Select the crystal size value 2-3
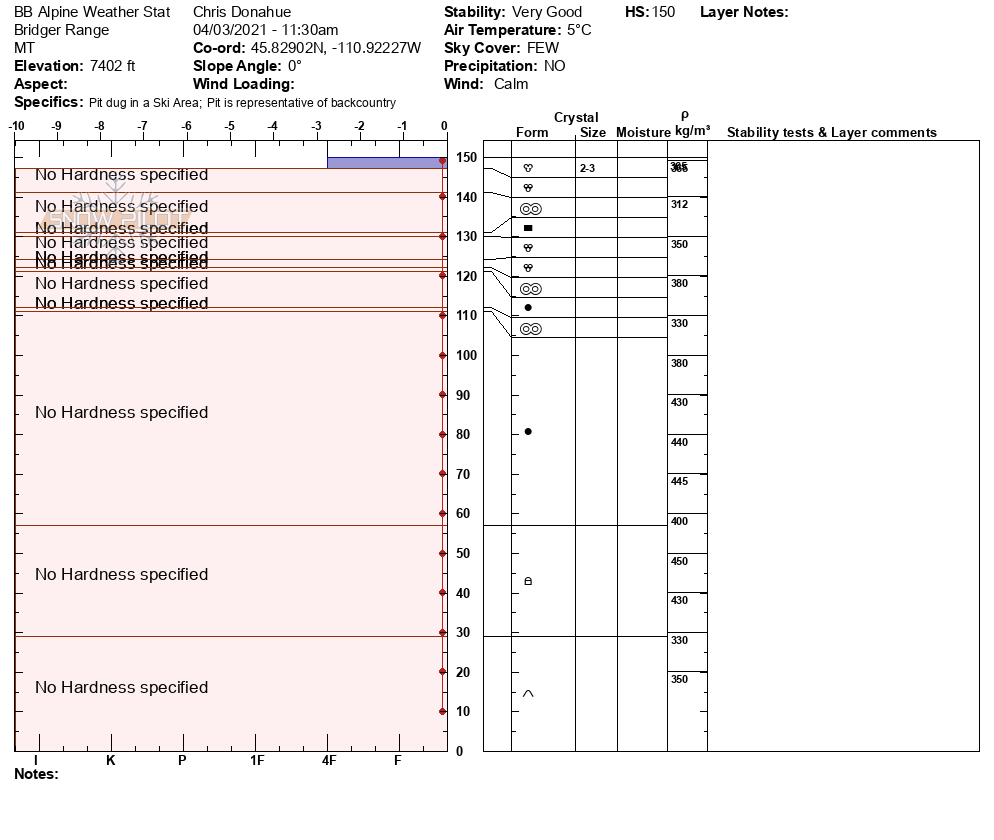Screen dimensions: 994x840 [587, 169]
